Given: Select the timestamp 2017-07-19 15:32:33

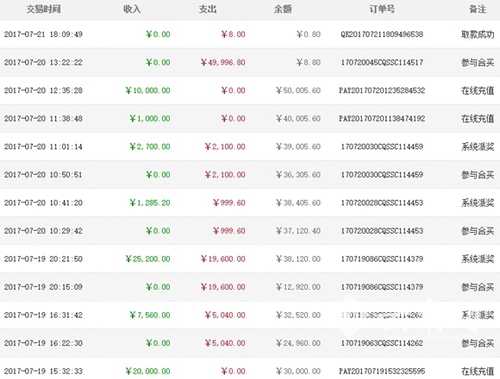Looking at the screenshot, I should (x=43, y=371).
